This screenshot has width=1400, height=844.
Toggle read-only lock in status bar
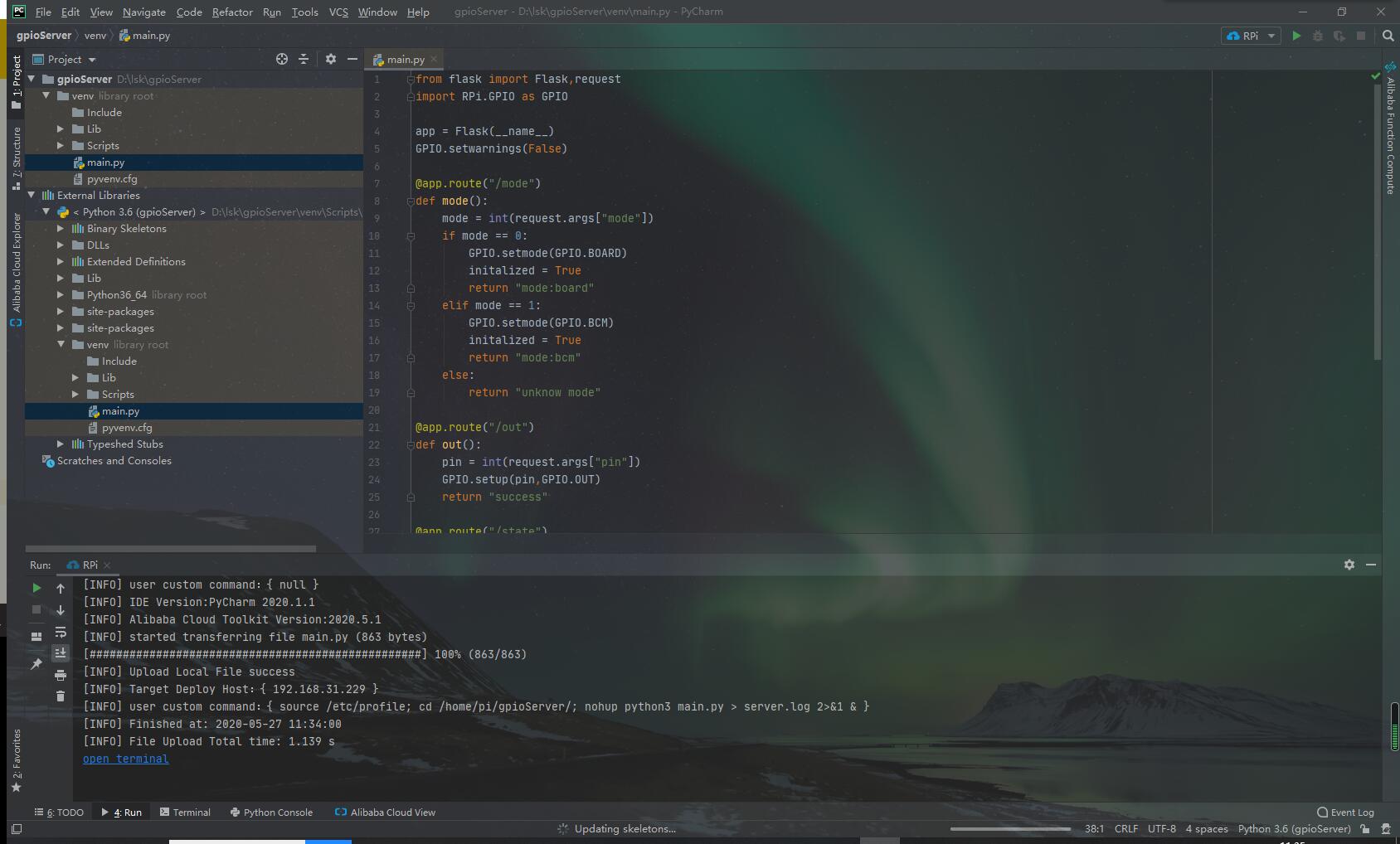[x=1365, y=829]
